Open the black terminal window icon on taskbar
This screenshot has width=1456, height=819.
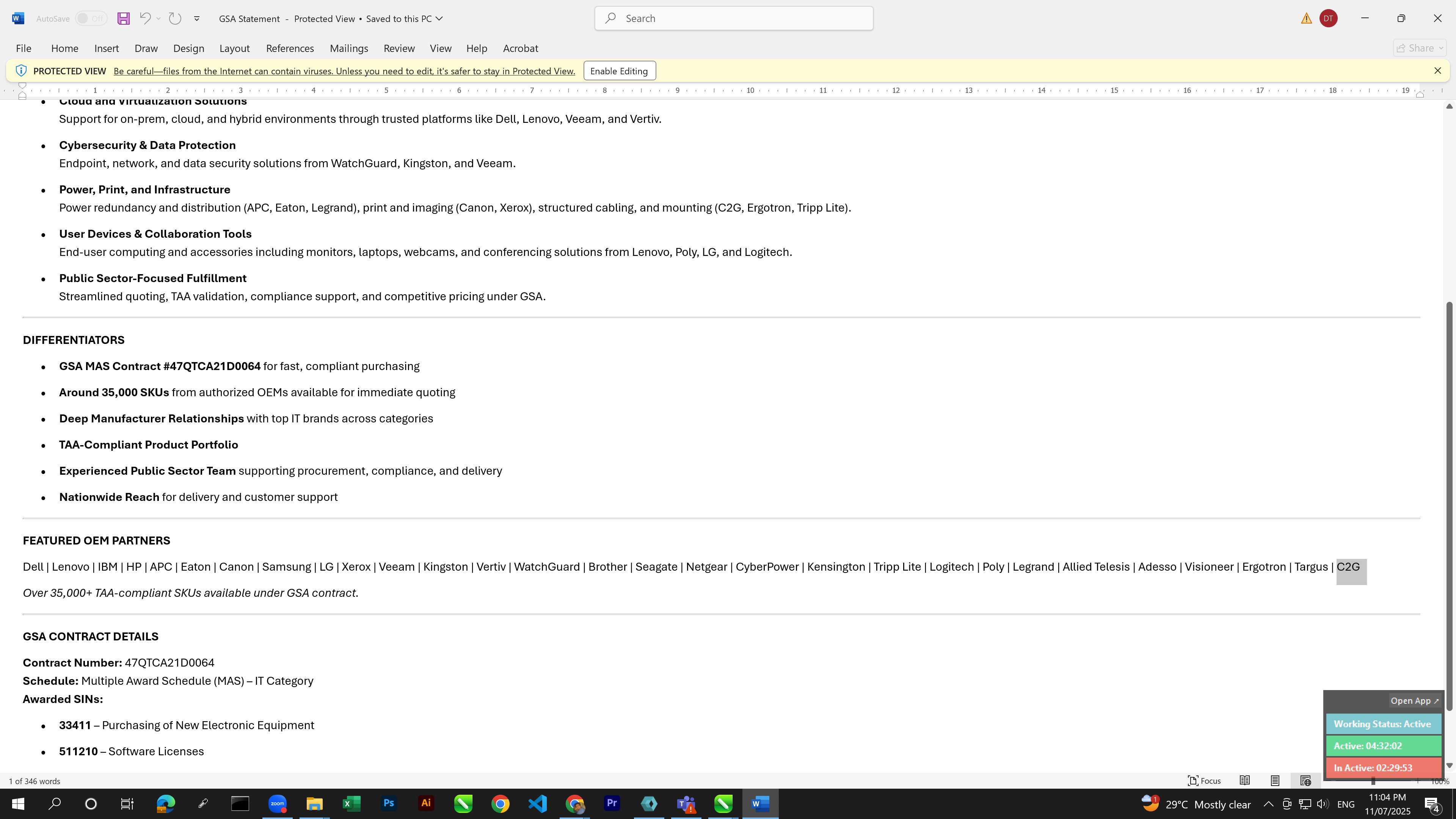point(240,804)
